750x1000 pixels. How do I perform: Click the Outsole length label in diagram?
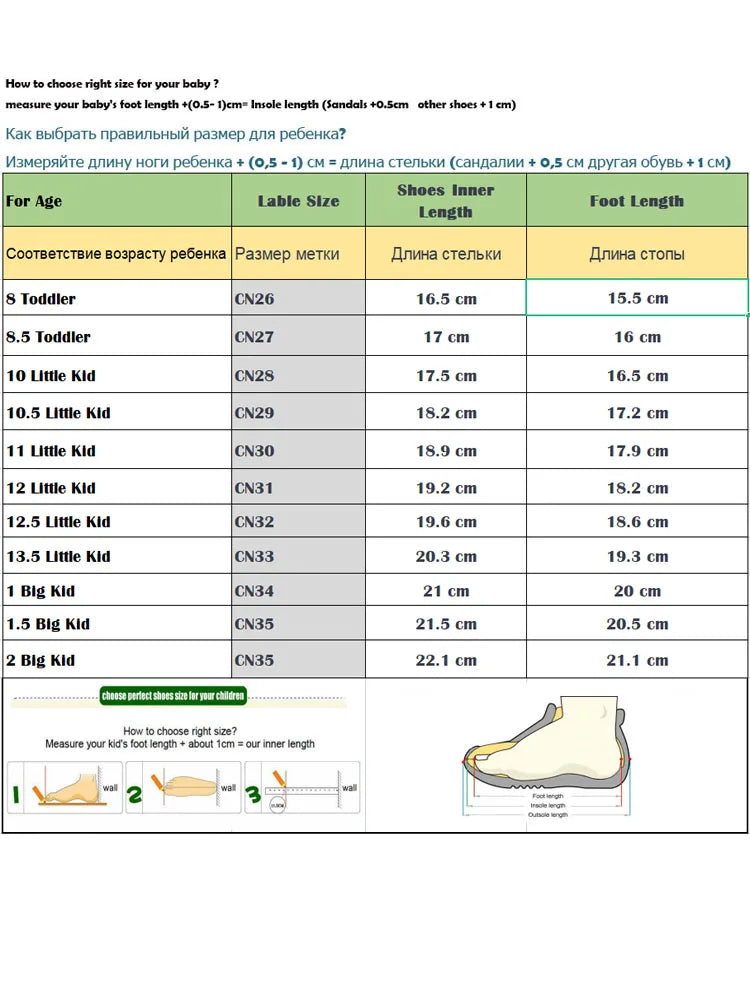coord(547,815)
